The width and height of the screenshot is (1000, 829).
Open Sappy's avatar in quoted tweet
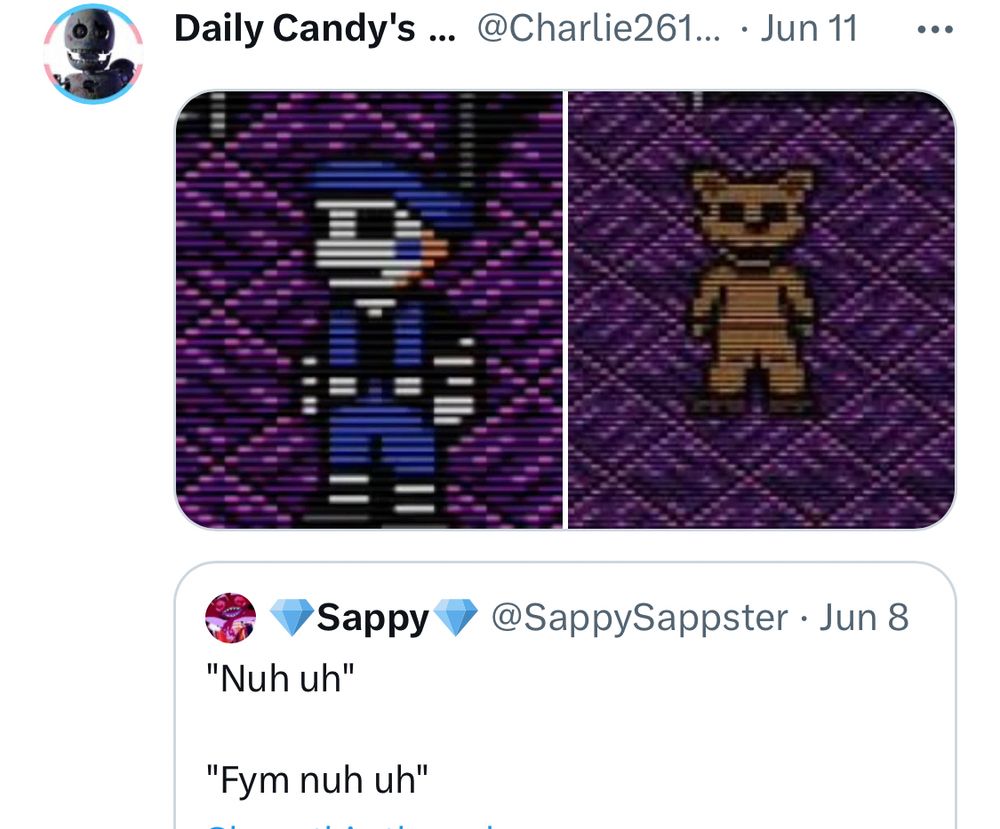(230, 617)
